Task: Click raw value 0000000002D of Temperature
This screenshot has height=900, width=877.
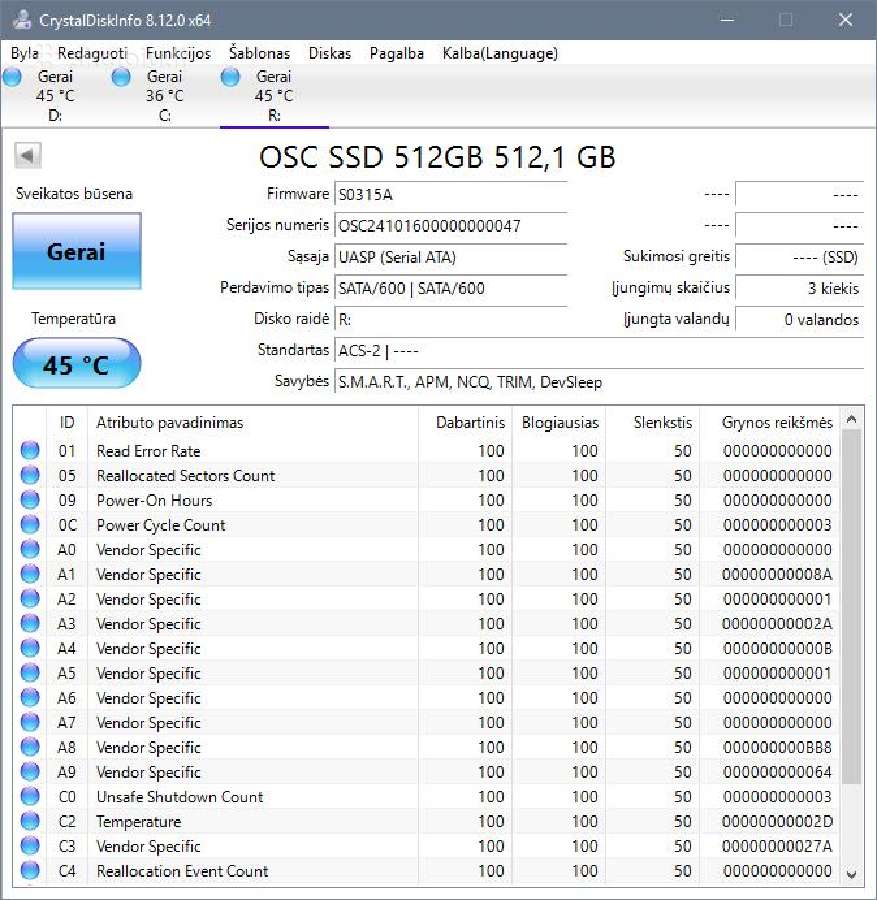Action: (x=777, y=821)
